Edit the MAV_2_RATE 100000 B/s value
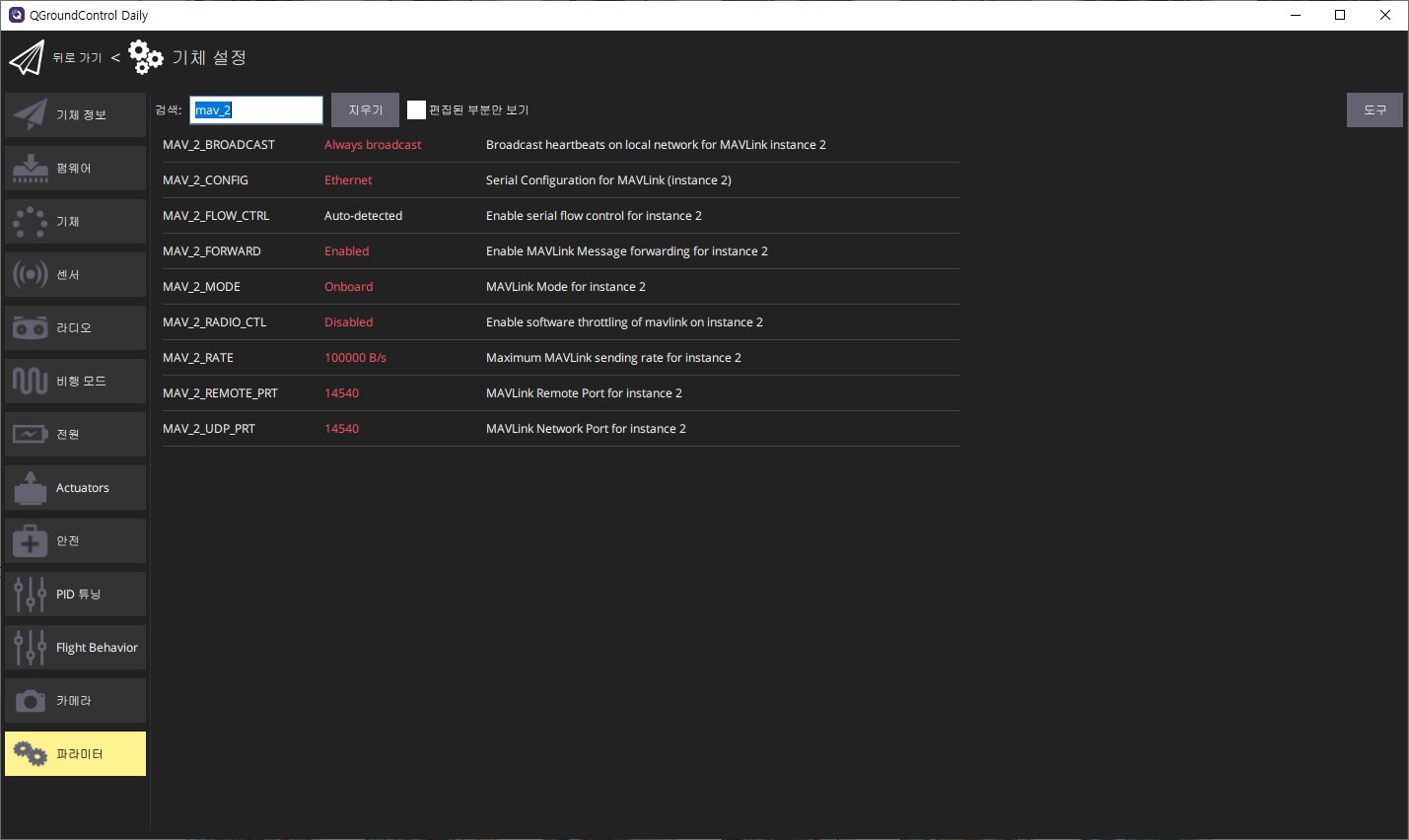Image resolution: width=1409 pixels, height=840 pixels. (355, 358)
